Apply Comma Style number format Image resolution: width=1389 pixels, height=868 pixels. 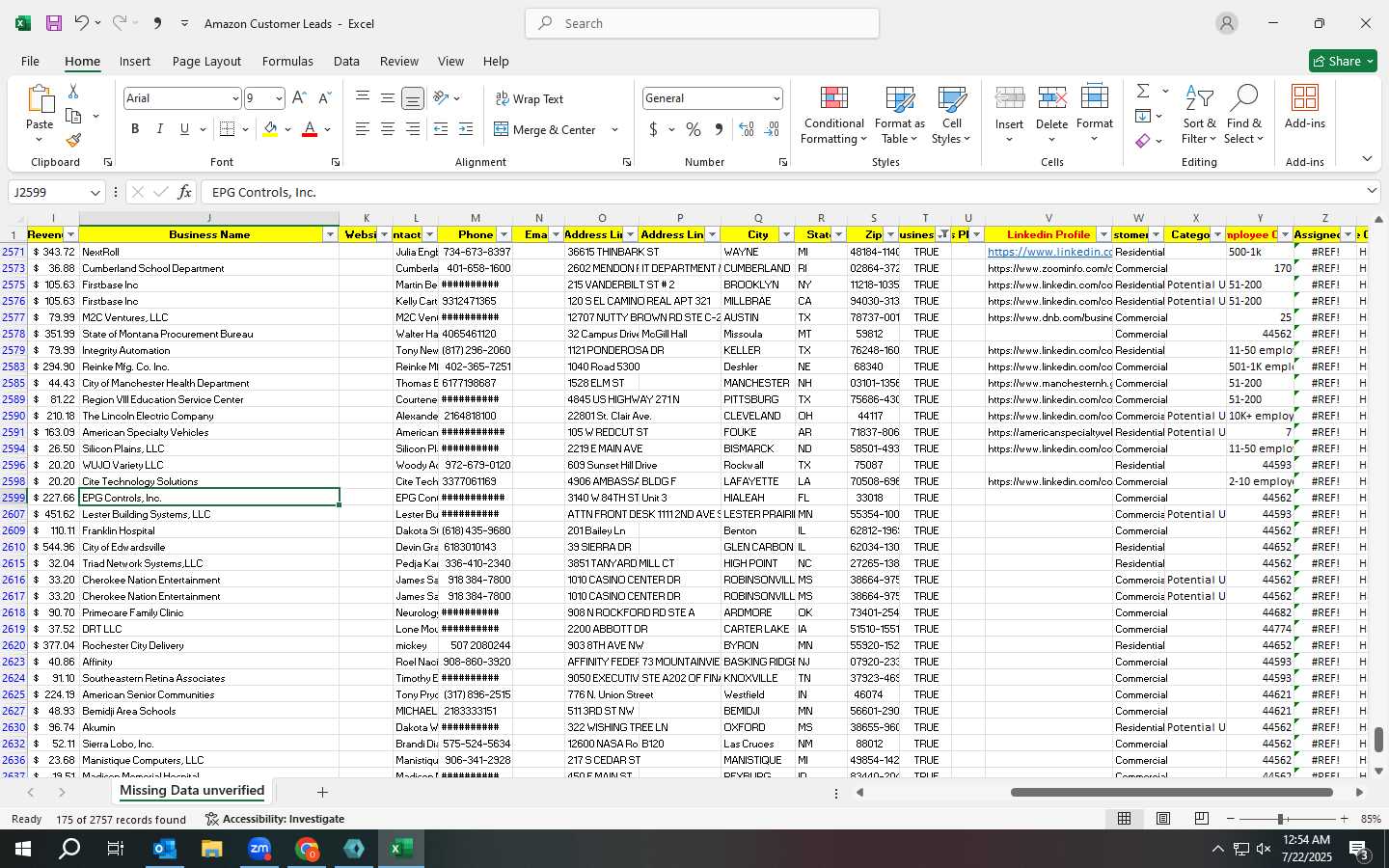pos(719,129)
